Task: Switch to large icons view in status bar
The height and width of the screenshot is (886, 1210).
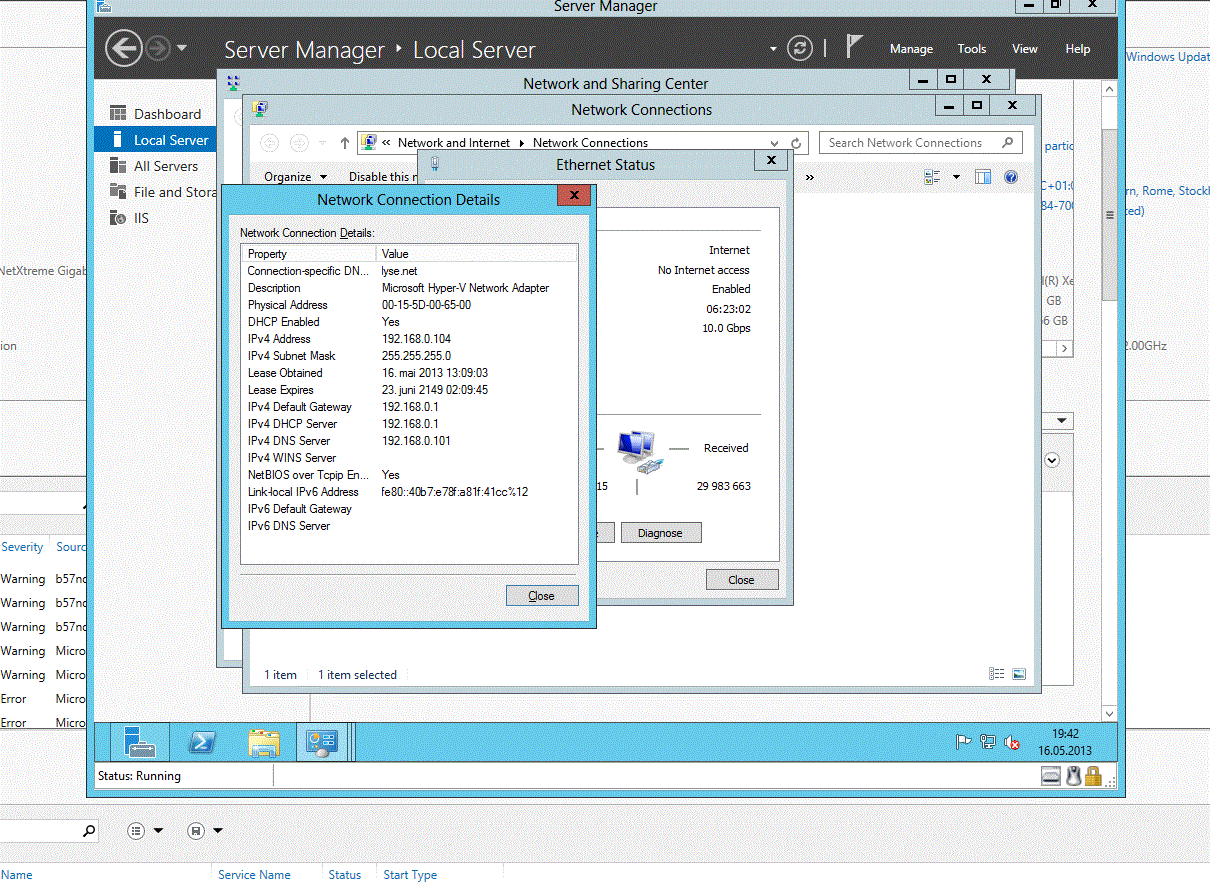Action: 1019,674
